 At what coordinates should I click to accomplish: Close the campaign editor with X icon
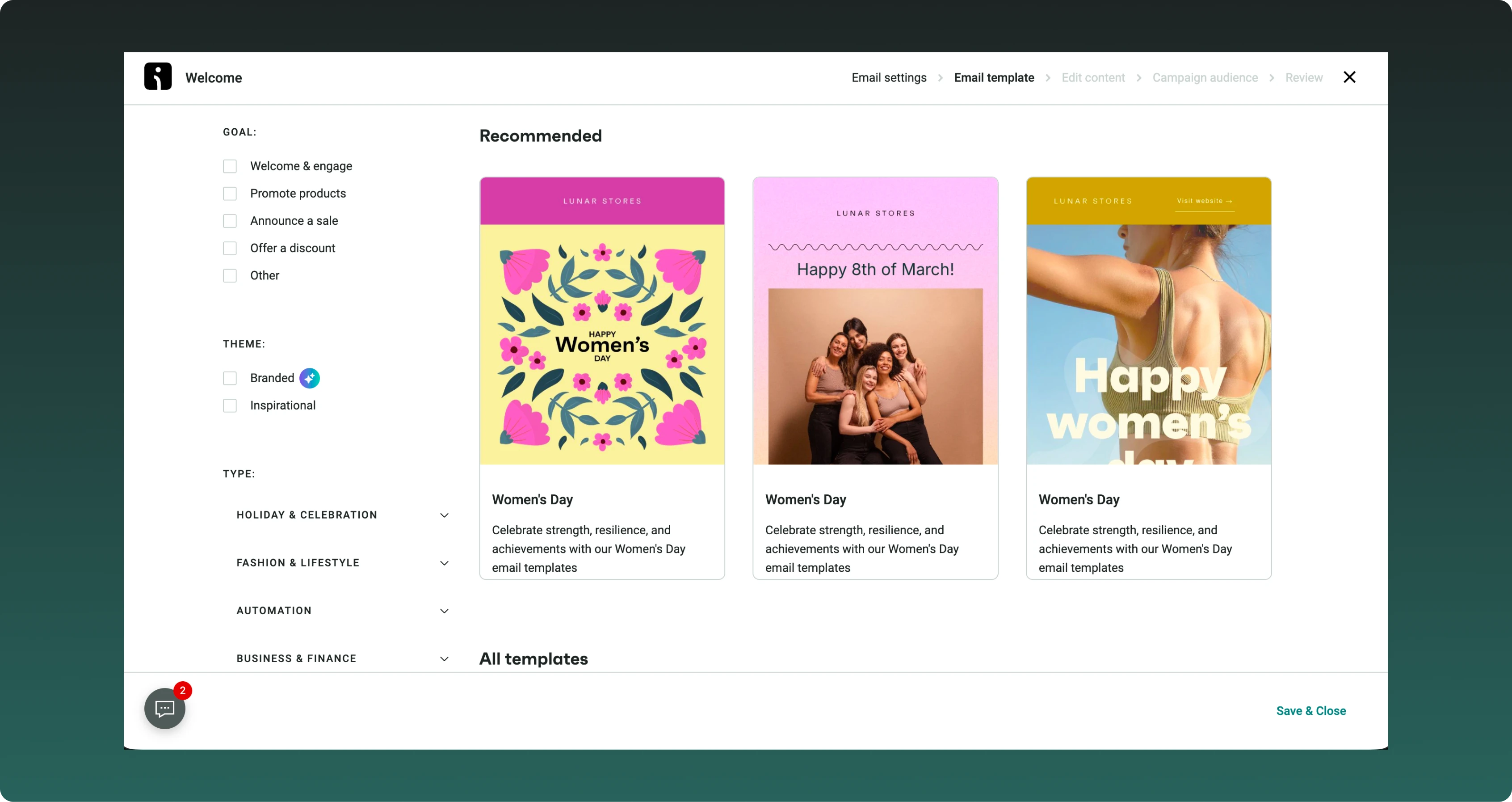click(1349, 77)
